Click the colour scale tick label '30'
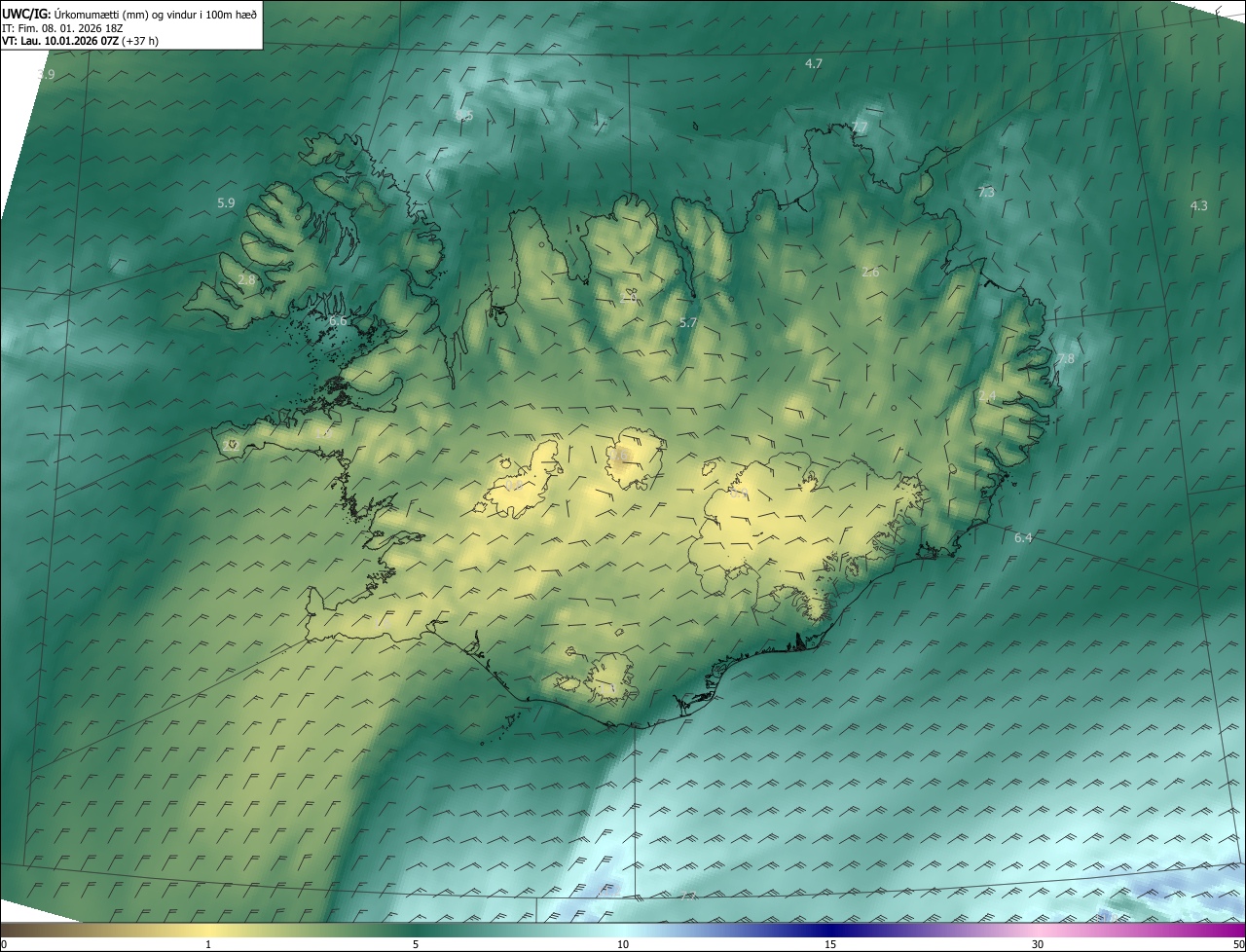The image size is (1246, 952). (x=1038, y=944)
